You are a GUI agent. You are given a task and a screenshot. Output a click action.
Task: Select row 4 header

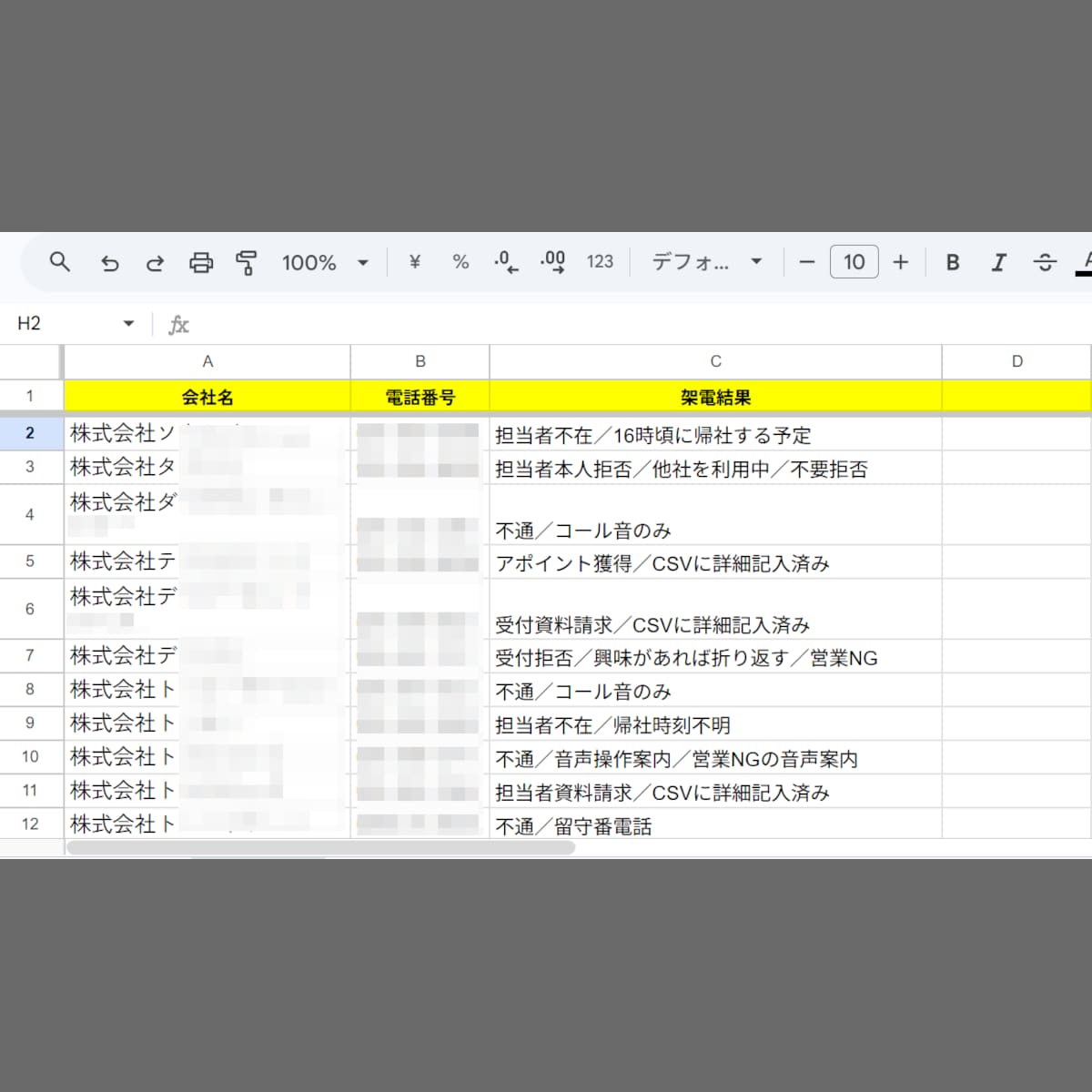[30, 515]
